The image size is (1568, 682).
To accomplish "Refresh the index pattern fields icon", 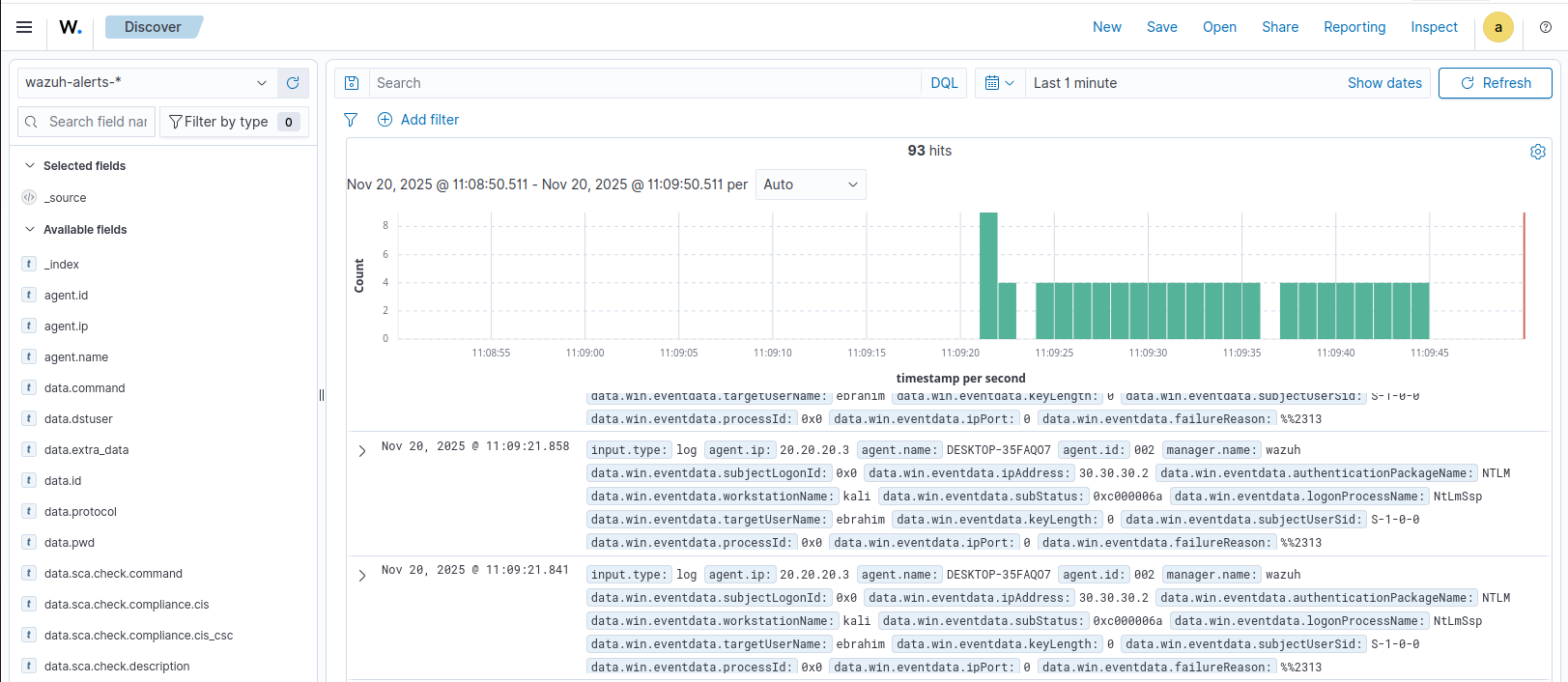I will click(293, 83).
